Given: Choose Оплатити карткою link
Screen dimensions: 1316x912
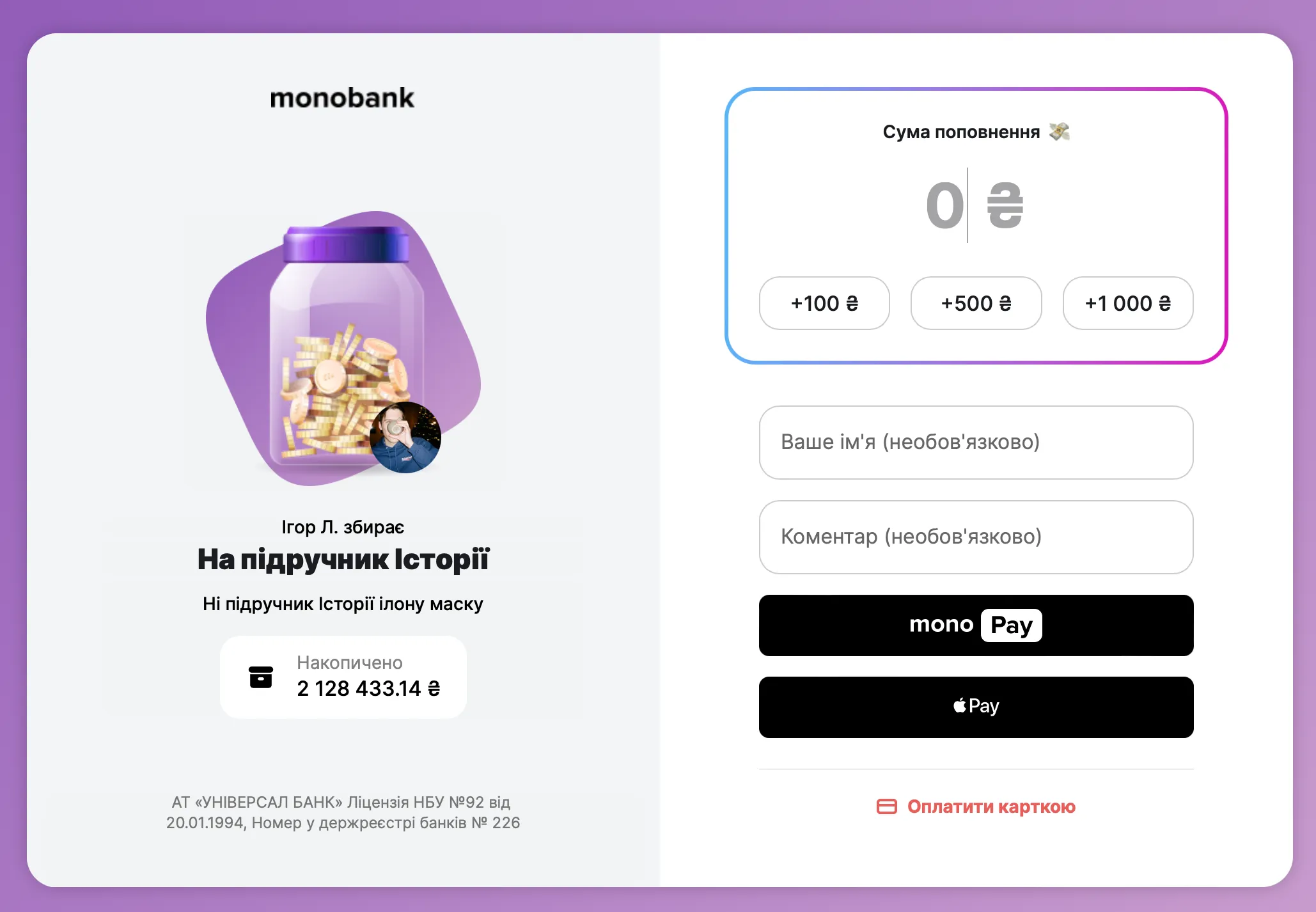Looking at the screenshot, I should [991, 806].
